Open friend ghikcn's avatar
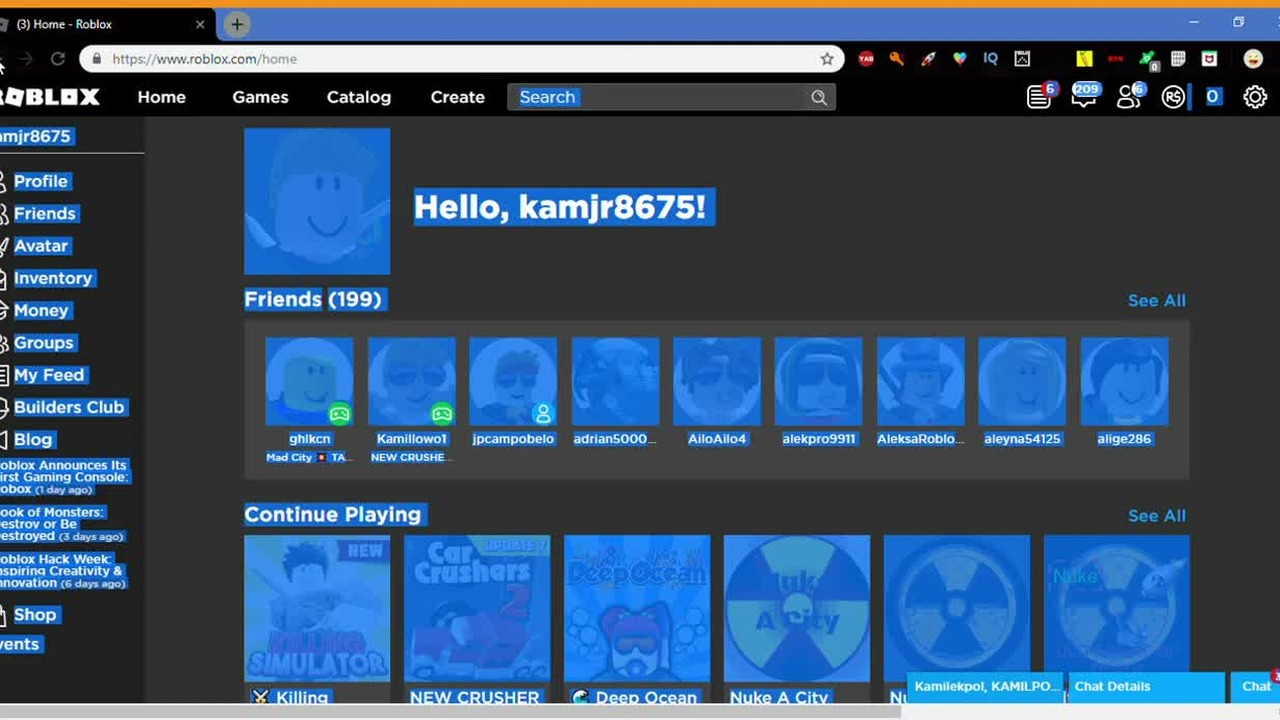The image size is (1280, 720). [309, 382]
